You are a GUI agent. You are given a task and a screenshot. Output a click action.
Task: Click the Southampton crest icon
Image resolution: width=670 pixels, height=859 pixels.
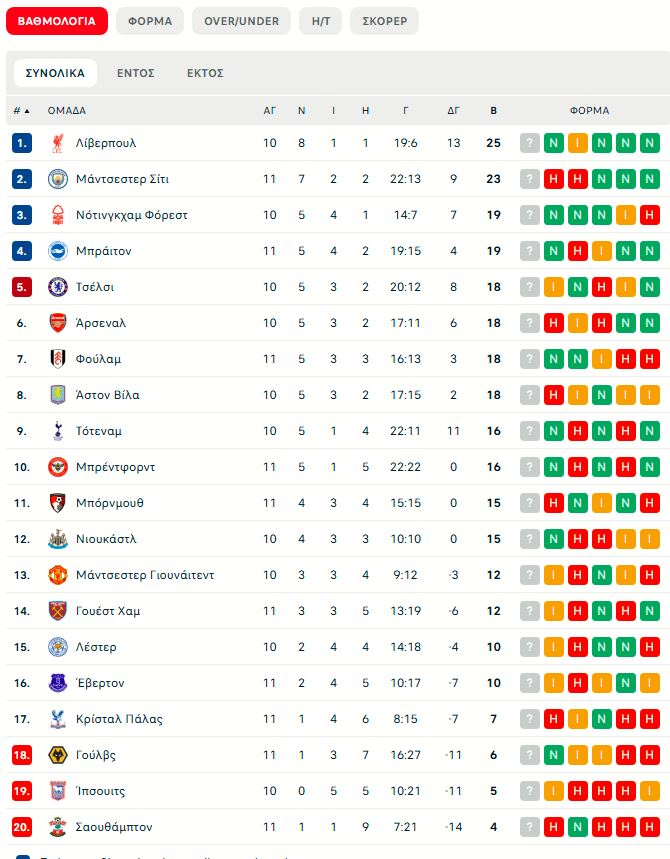(57, 827)
